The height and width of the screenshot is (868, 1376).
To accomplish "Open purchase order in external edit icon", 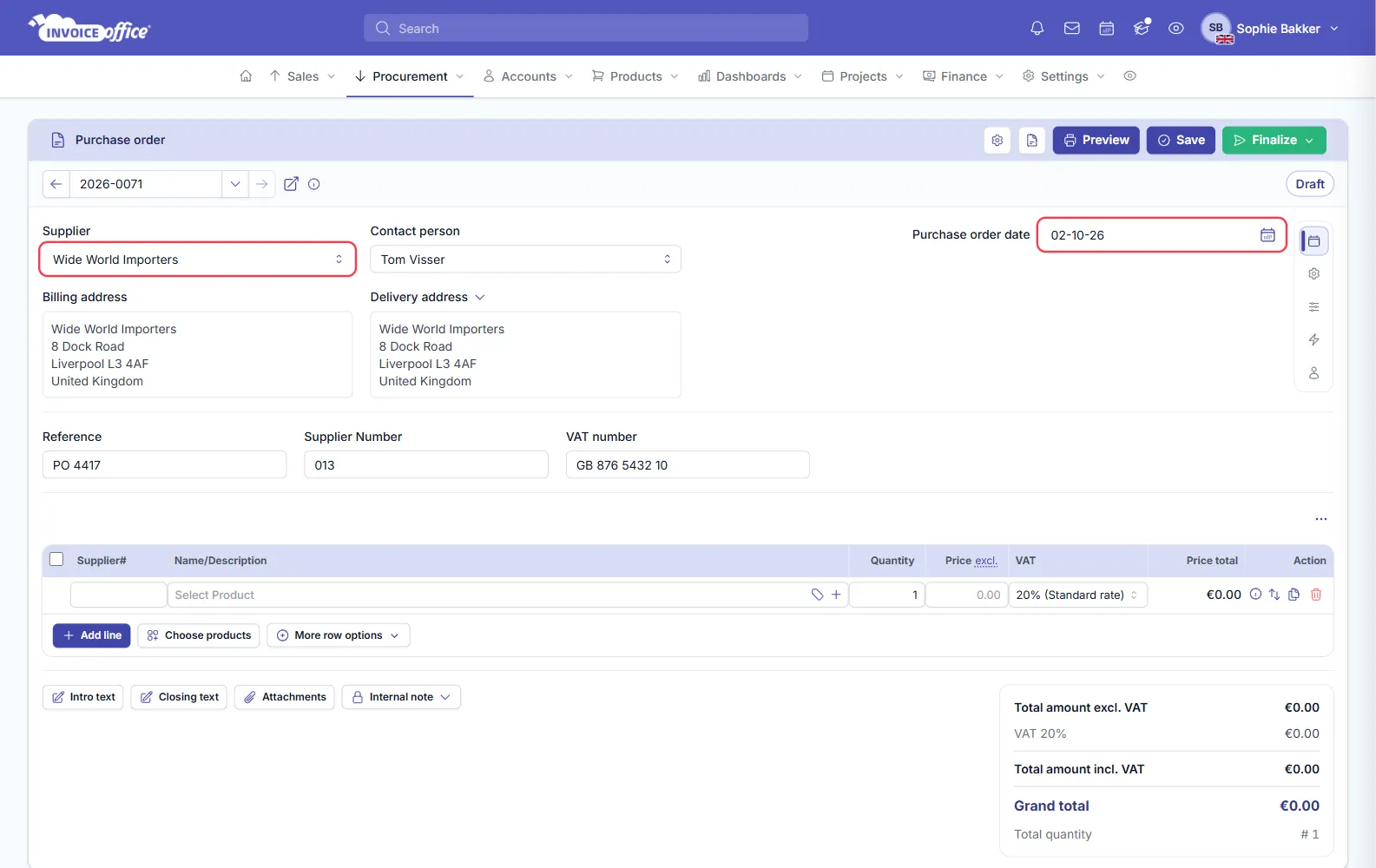I will (x=292, y=184).
